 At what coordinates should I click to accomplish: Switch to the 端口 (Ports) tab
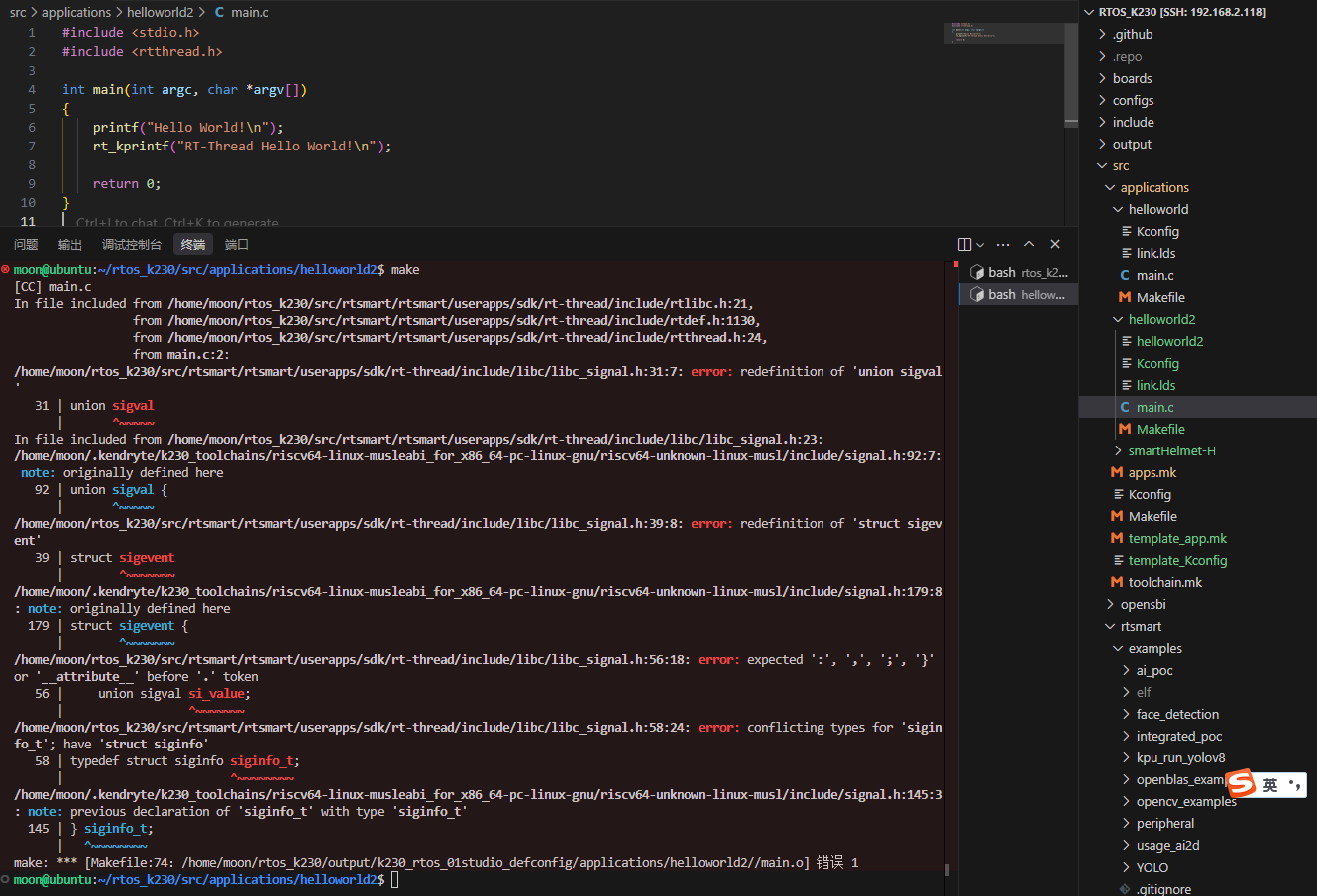click(x=237, y=245)
